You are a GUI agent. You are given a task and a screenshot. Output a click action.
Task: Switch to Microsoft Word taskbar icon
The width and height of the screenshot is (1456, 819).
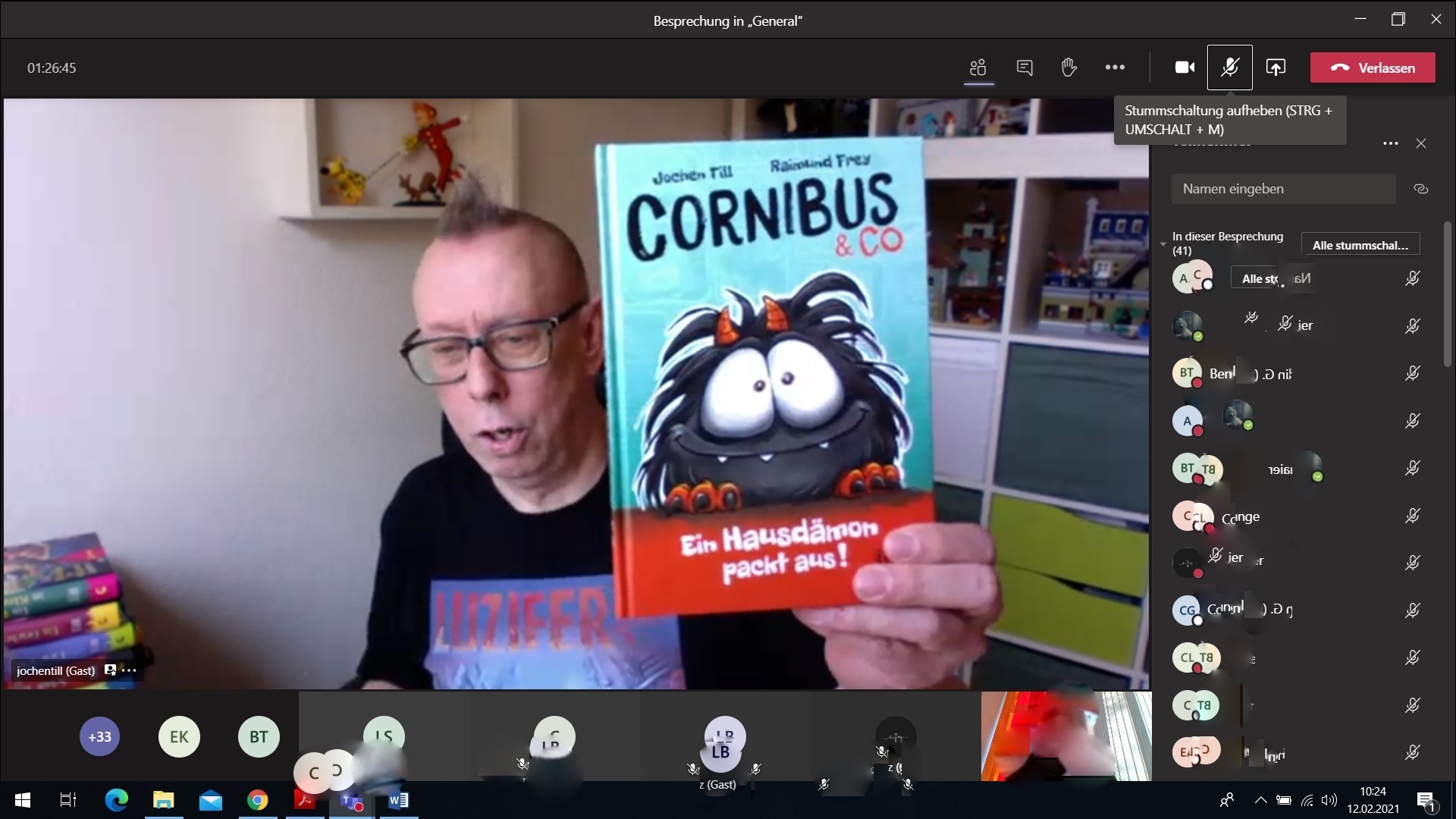point(398,800)
